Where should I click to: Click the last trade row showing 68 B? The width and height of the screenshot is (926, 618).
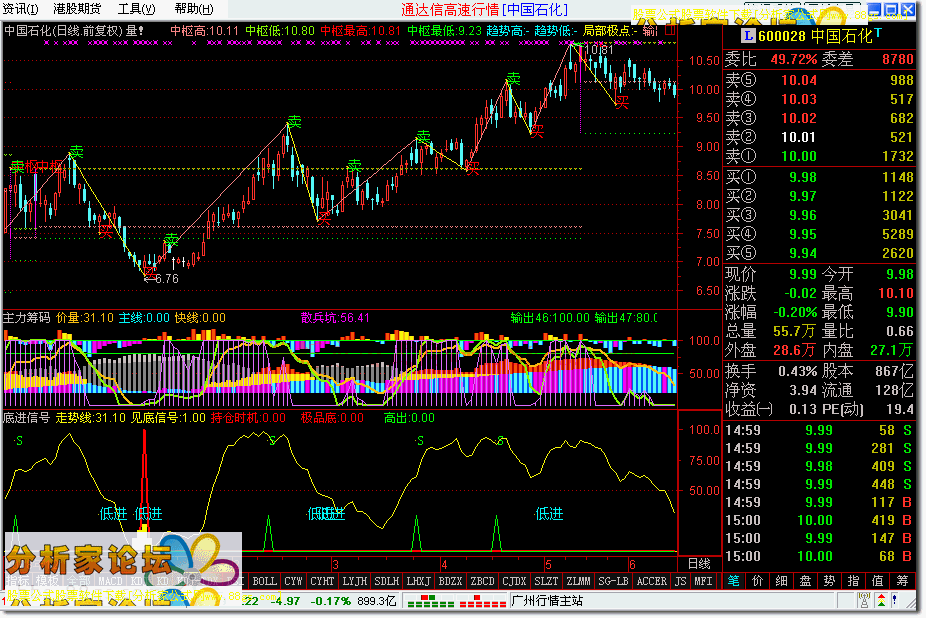click(x=819, y=557)
